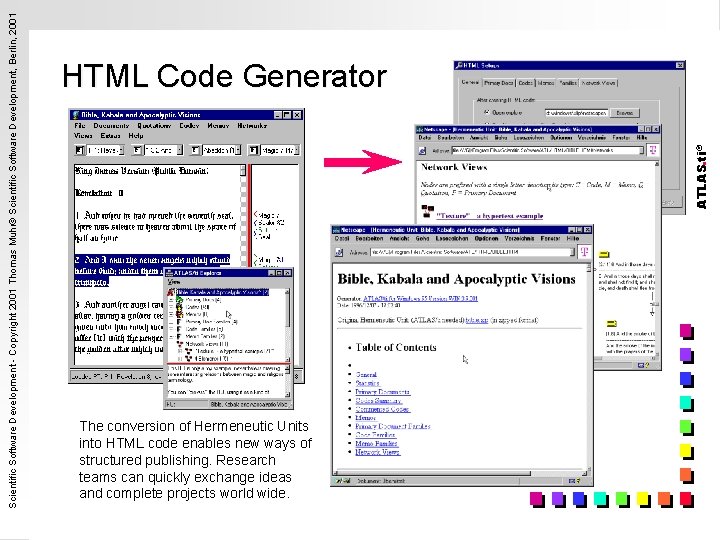This screenshot has width=720, height=540.
Task: Switch to Memos tab in HTML Setup
Action: [x=546, y=83]
